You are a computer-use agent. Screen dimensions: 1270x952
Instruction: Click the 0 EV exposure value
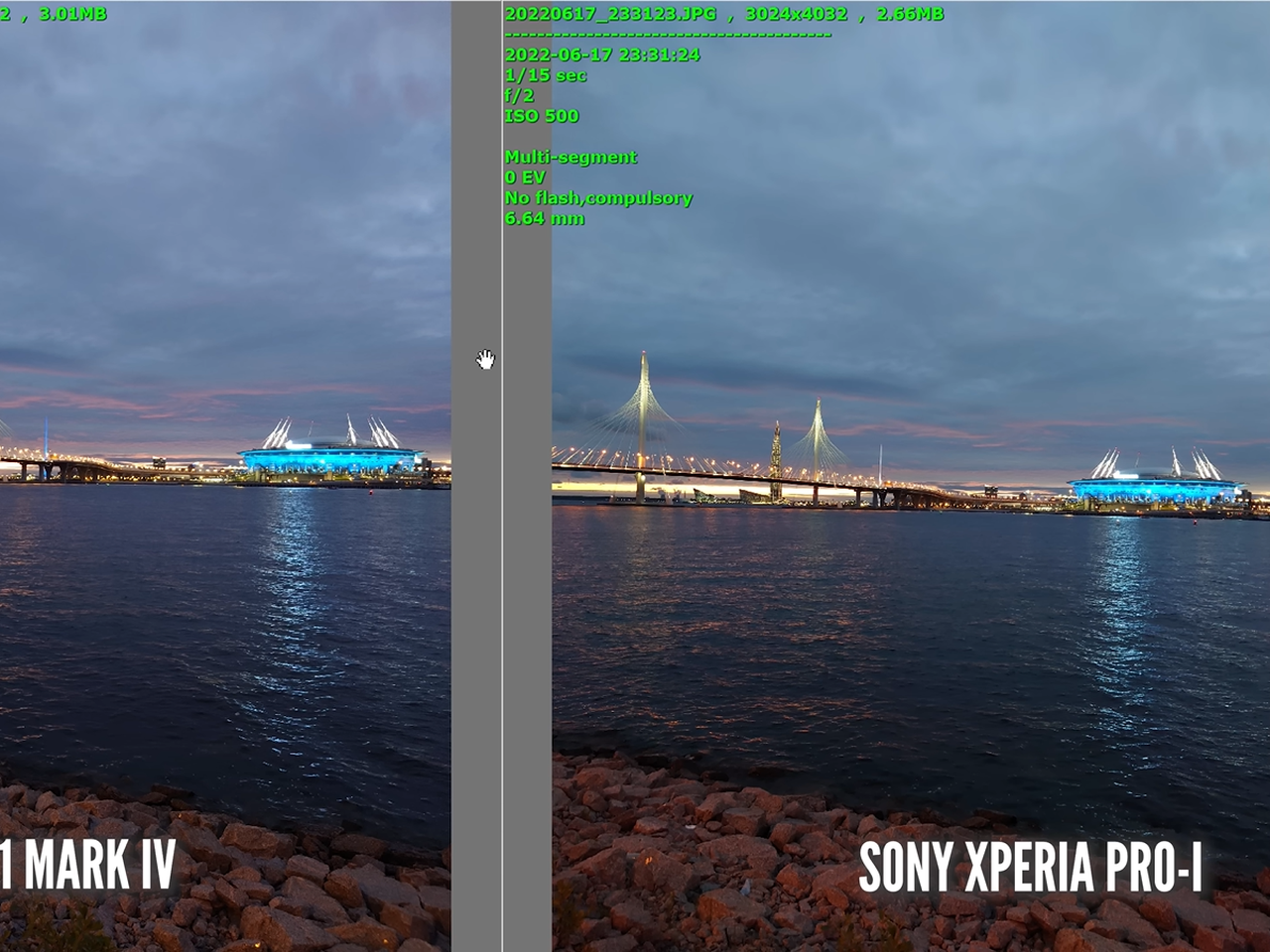click(x=525, y=178)
